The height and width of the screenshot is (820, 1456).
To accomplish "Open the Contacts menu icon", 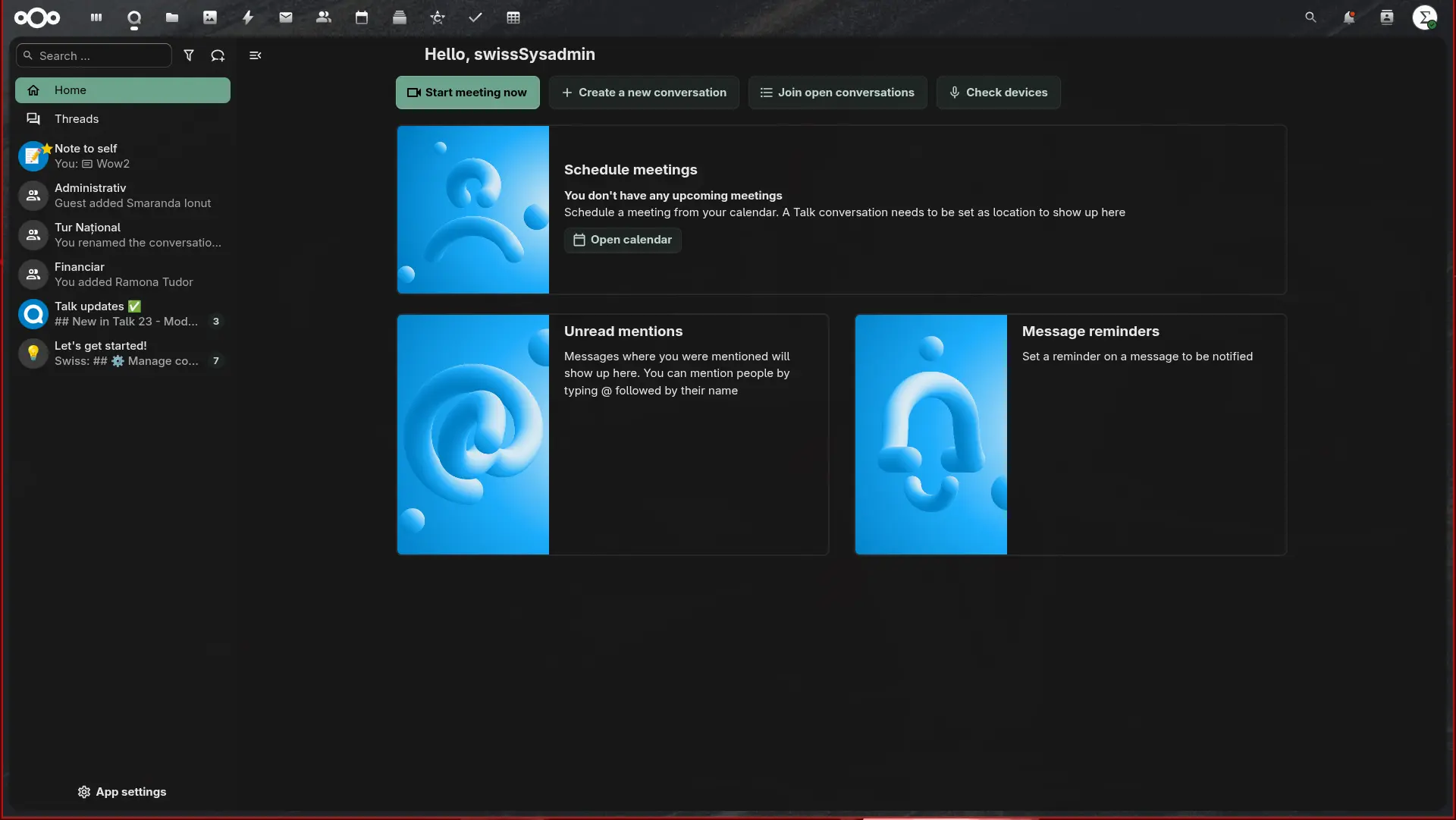I will pos(1387,17).
